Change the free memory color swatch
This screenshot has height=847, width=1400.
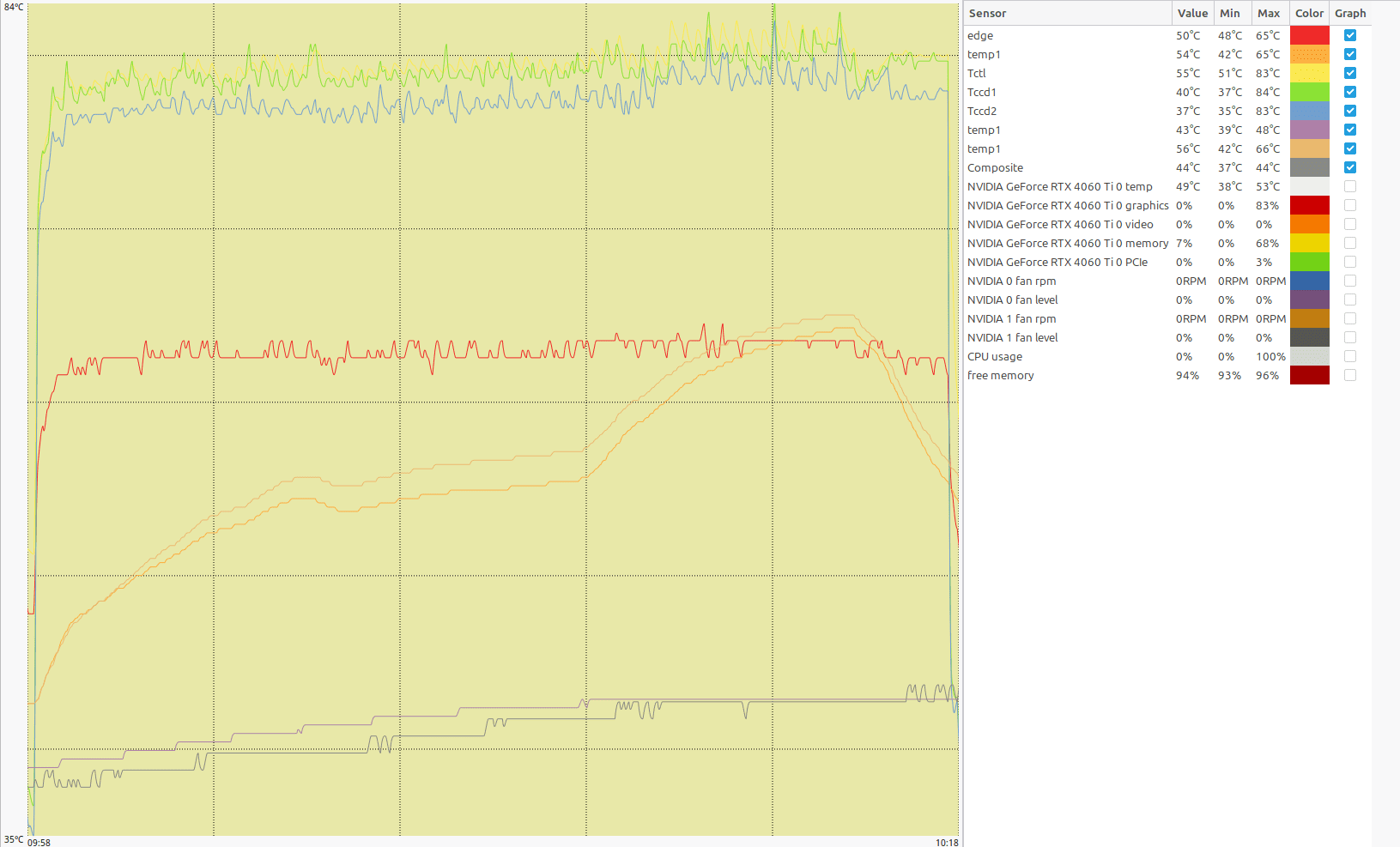tap(1309, 375)
